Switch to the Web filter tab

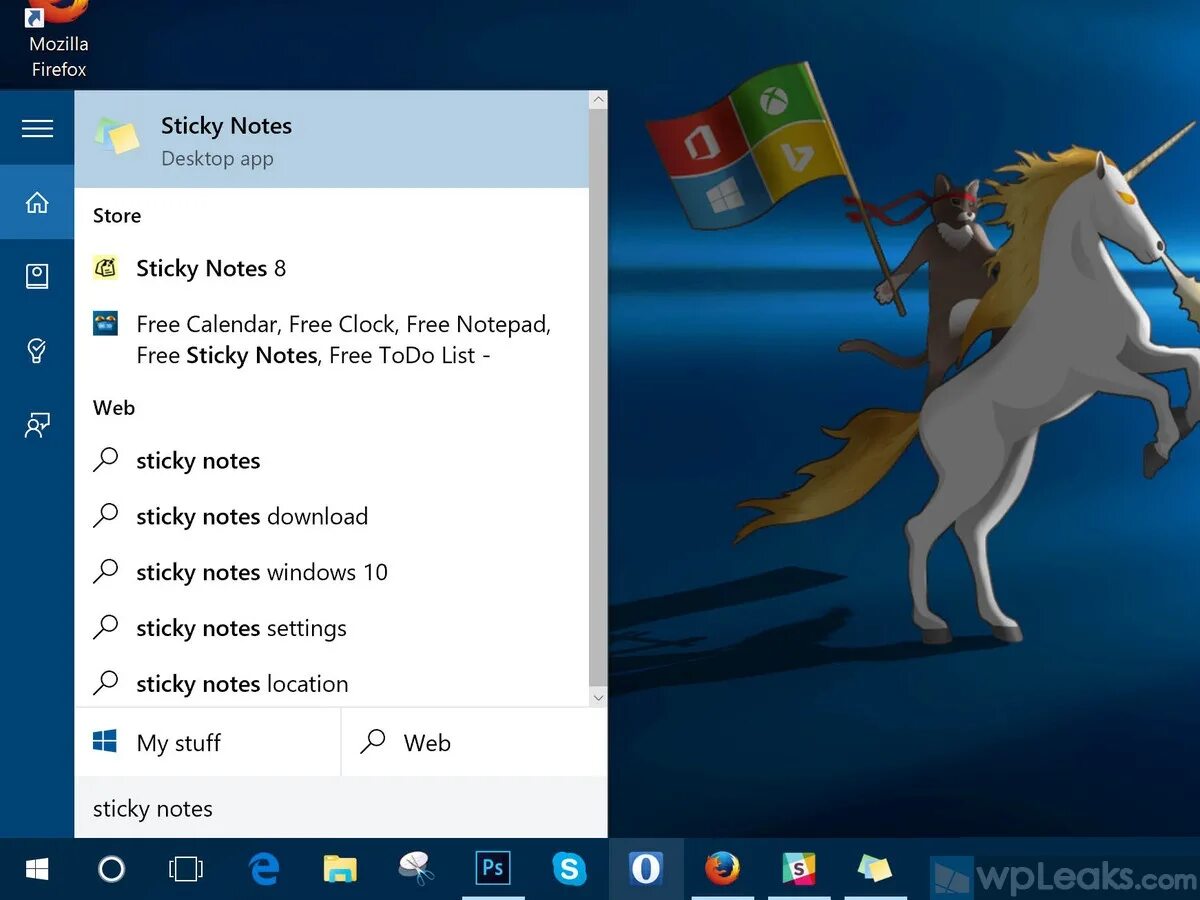pos(475,742)
